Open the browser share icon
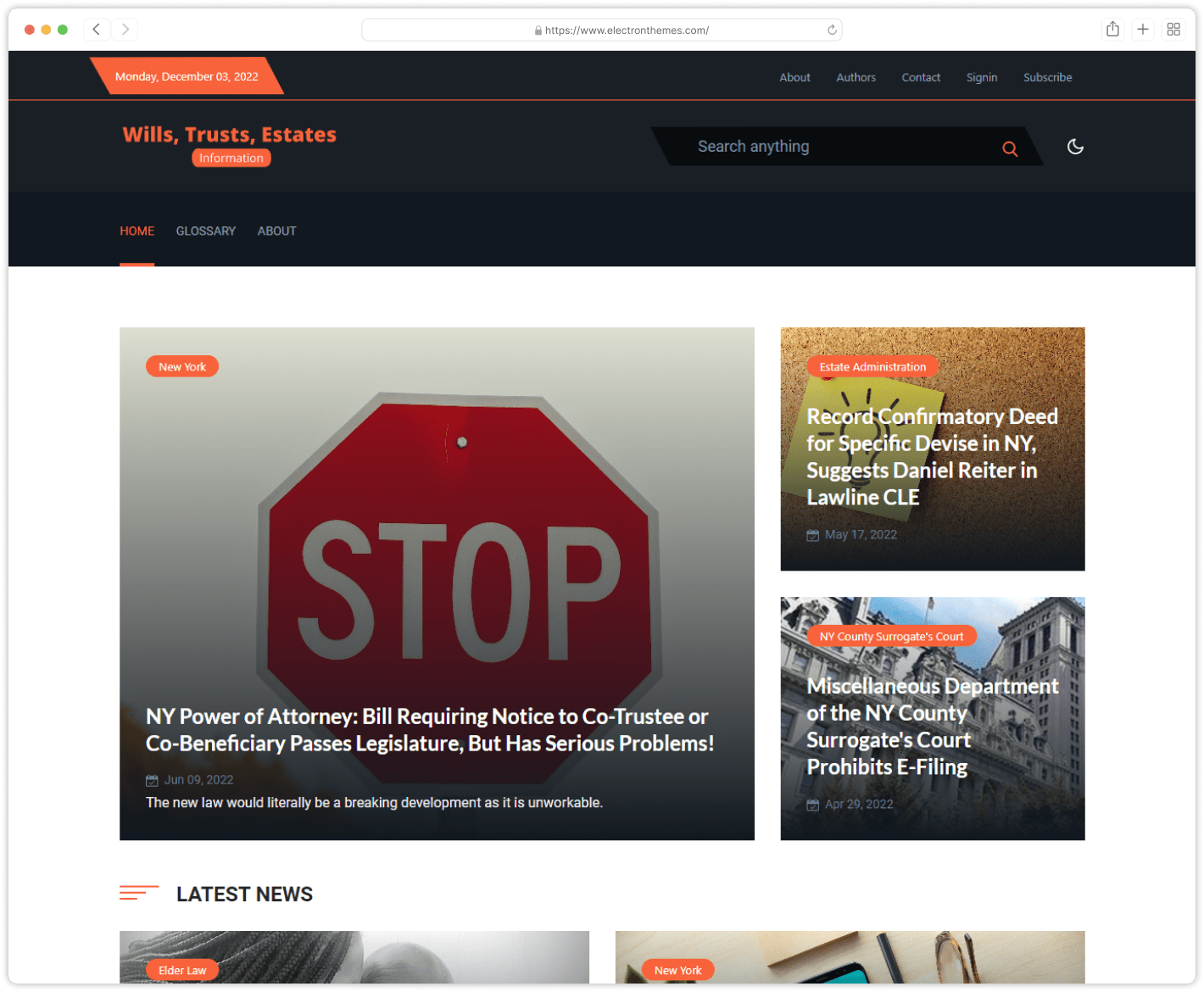1204x992 pixels. [x=1112, y=30]
